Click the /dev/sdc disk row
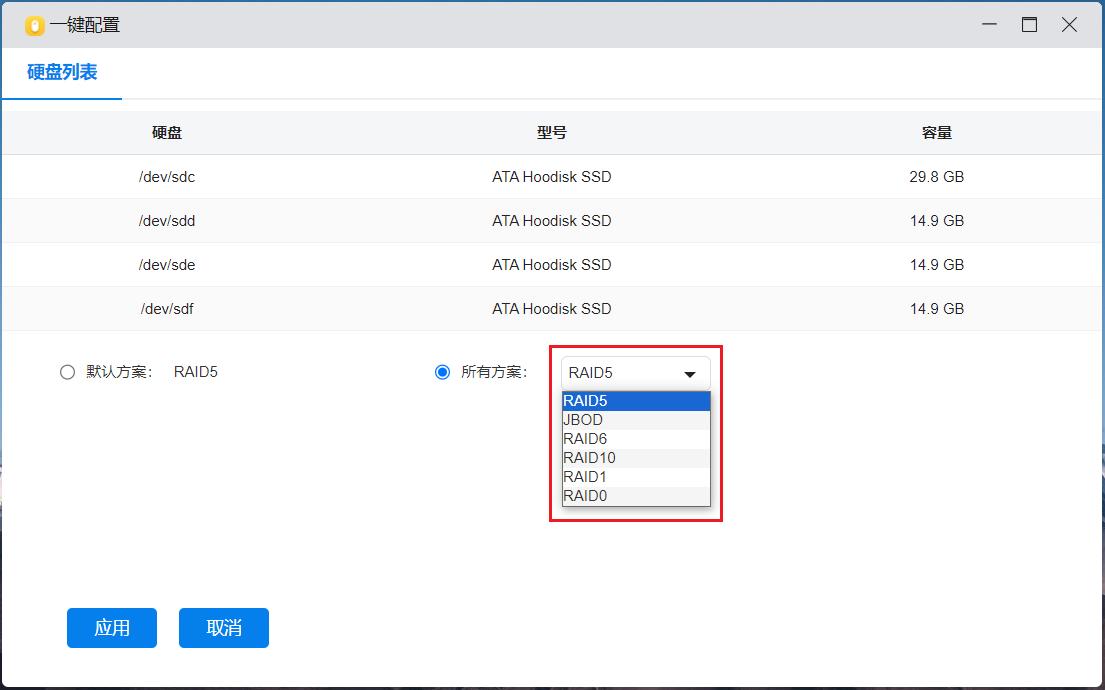 pos(551,177)
